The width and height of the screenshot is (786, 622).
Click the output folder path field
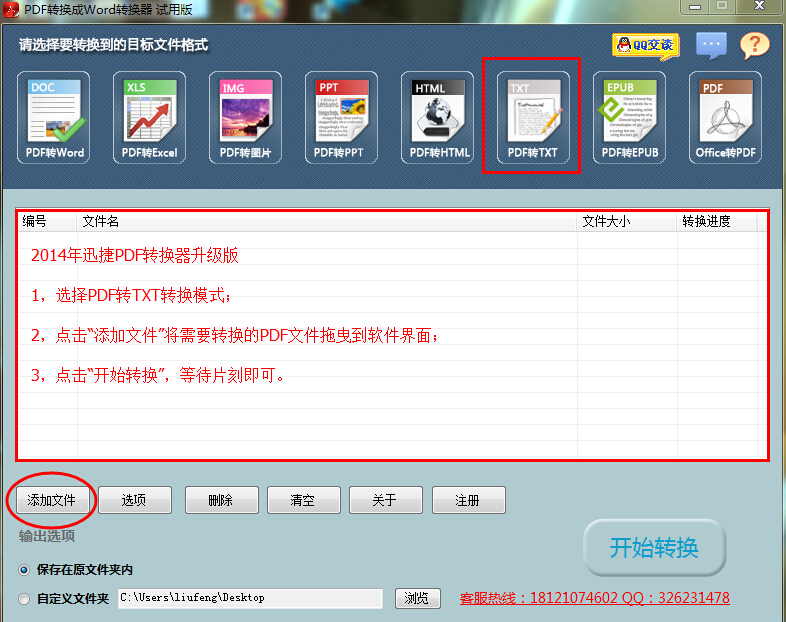click(x=250, y=598)
